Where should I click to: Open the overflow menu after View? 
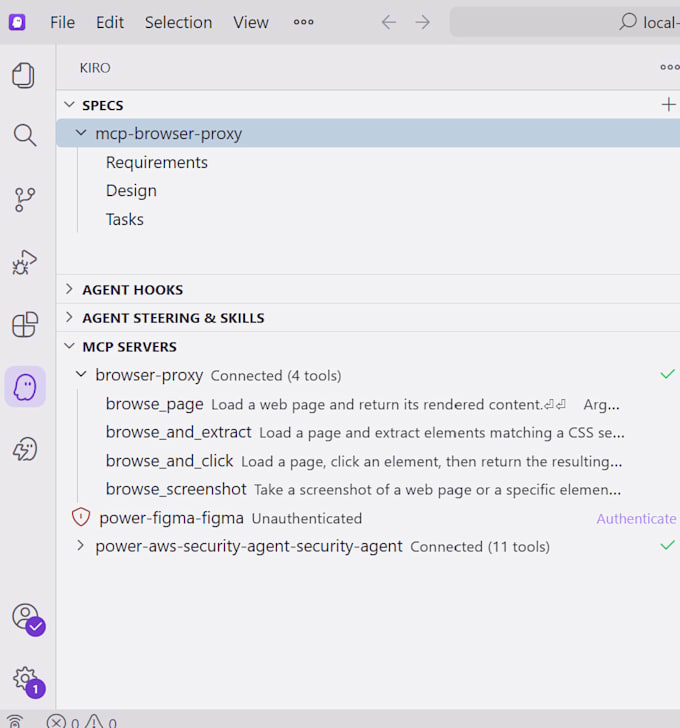point(304,22)
